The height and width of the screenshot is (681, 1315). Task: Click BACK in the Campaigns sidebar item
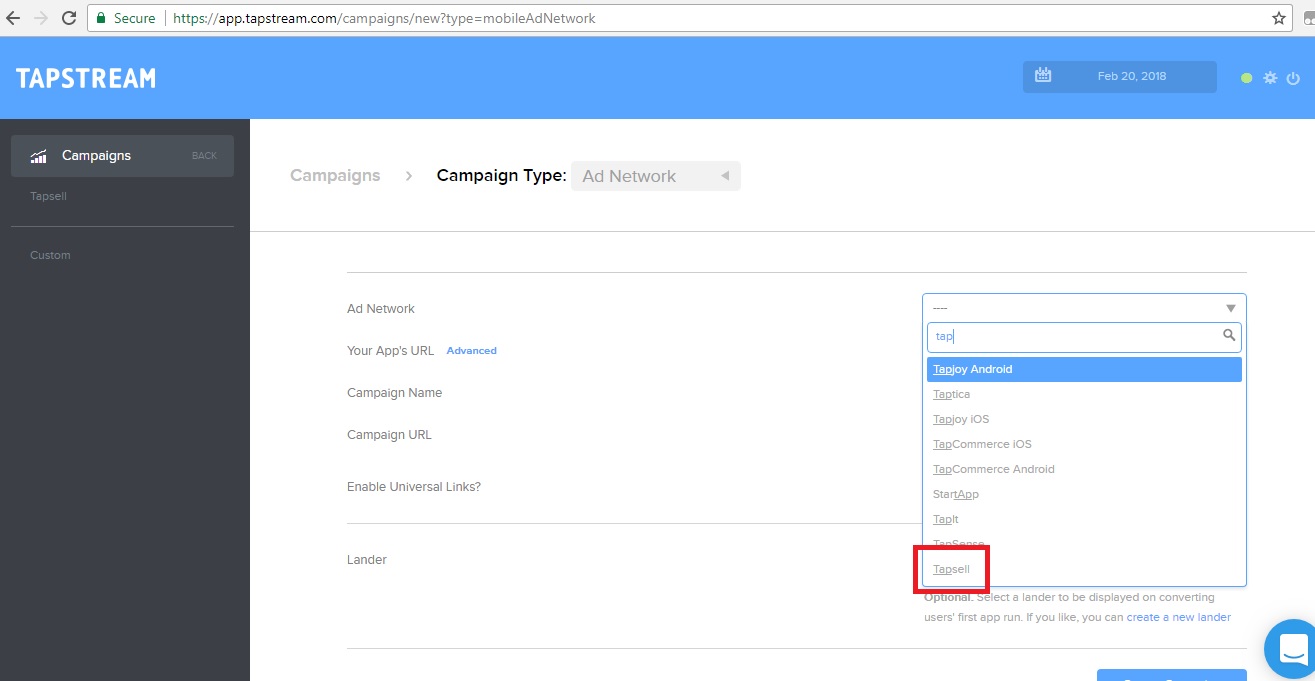tap(204, 156)
